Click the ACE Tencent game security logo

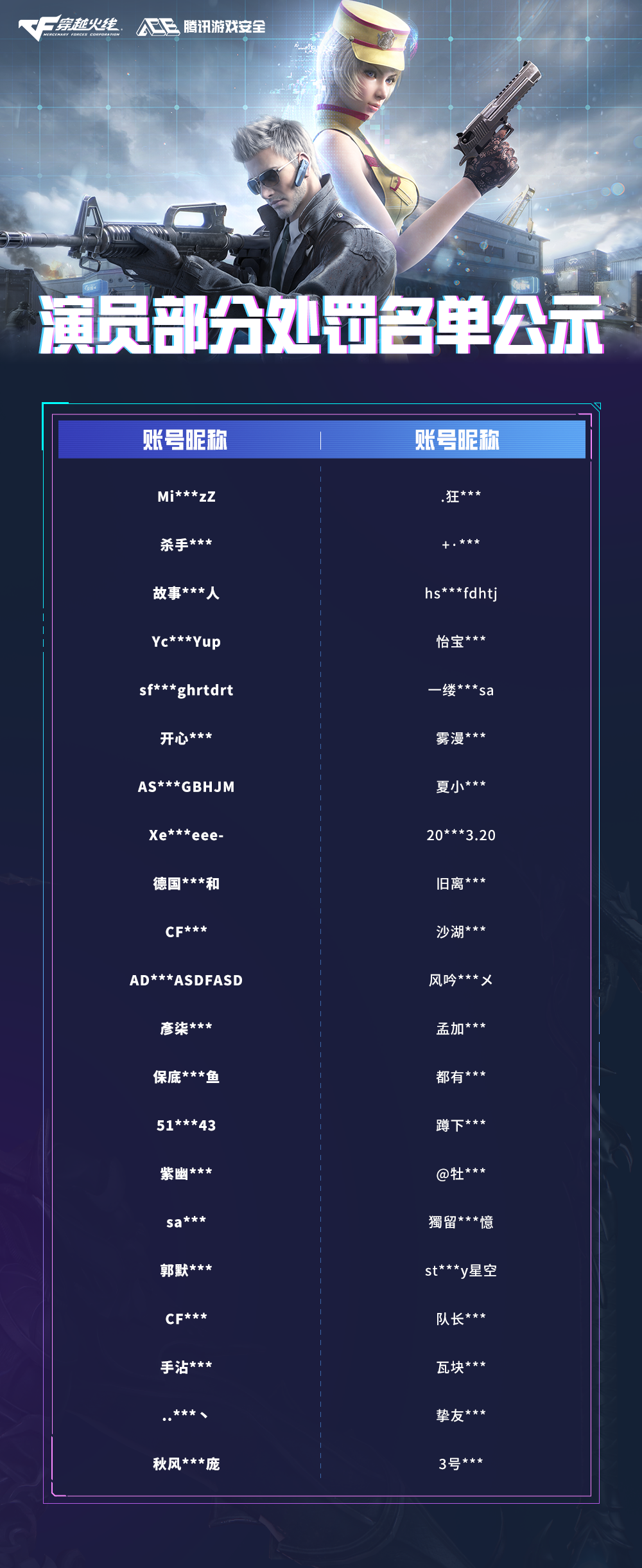[201, 26]
